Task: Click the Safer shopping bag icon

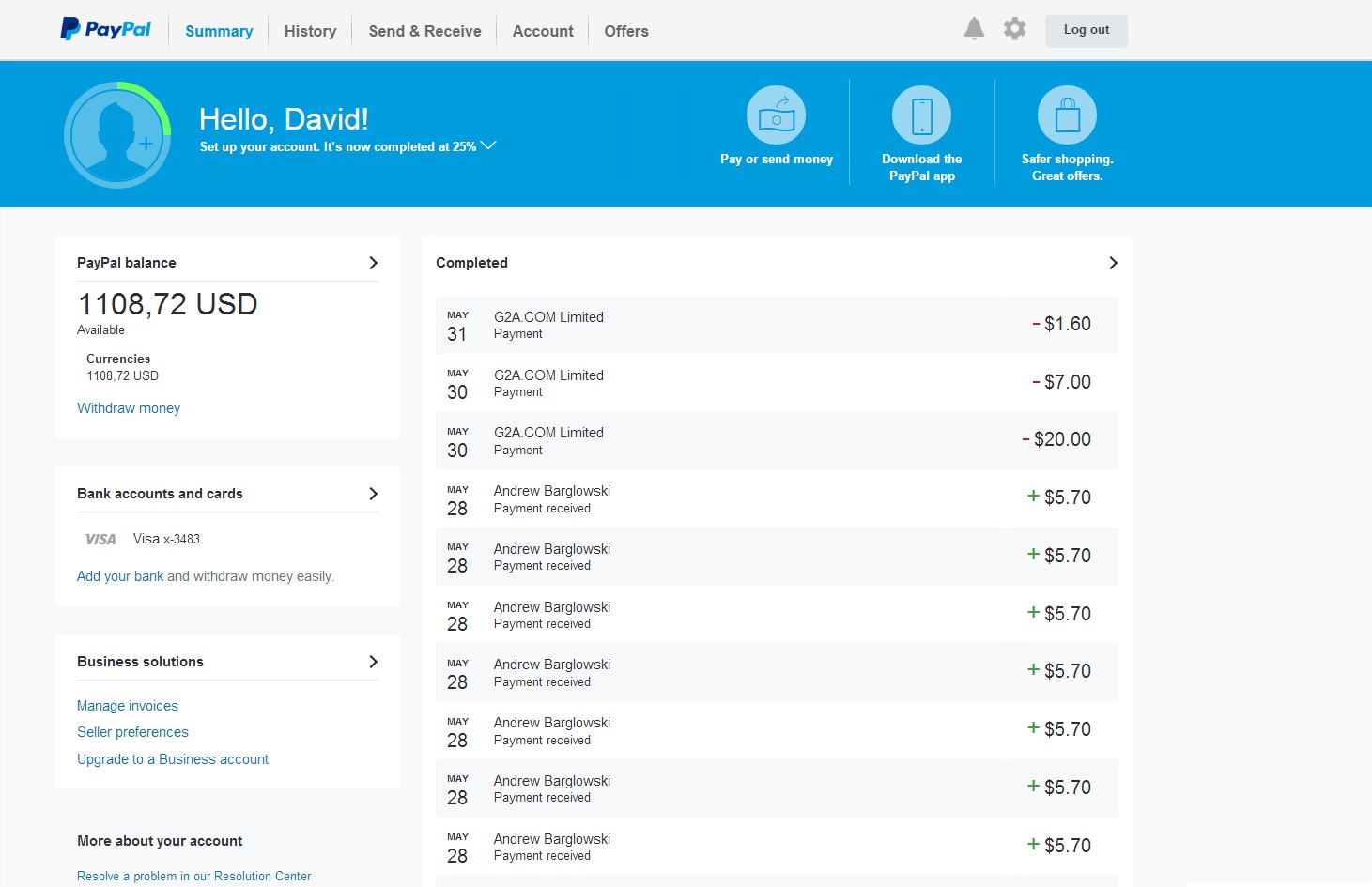Action: click(1067, 115)
